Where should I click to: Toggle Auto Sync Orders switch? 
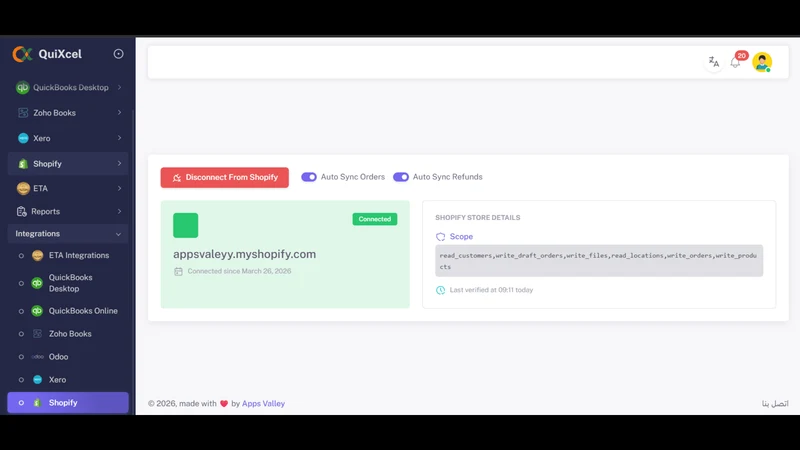(x=309, y=177)
